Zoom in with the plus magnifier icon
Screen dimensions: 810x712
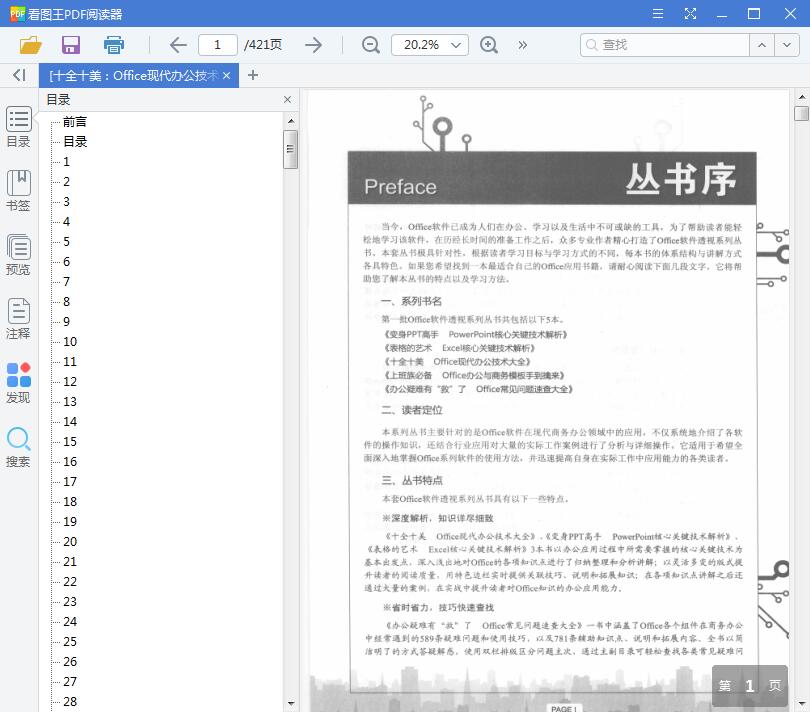(489, 45)
